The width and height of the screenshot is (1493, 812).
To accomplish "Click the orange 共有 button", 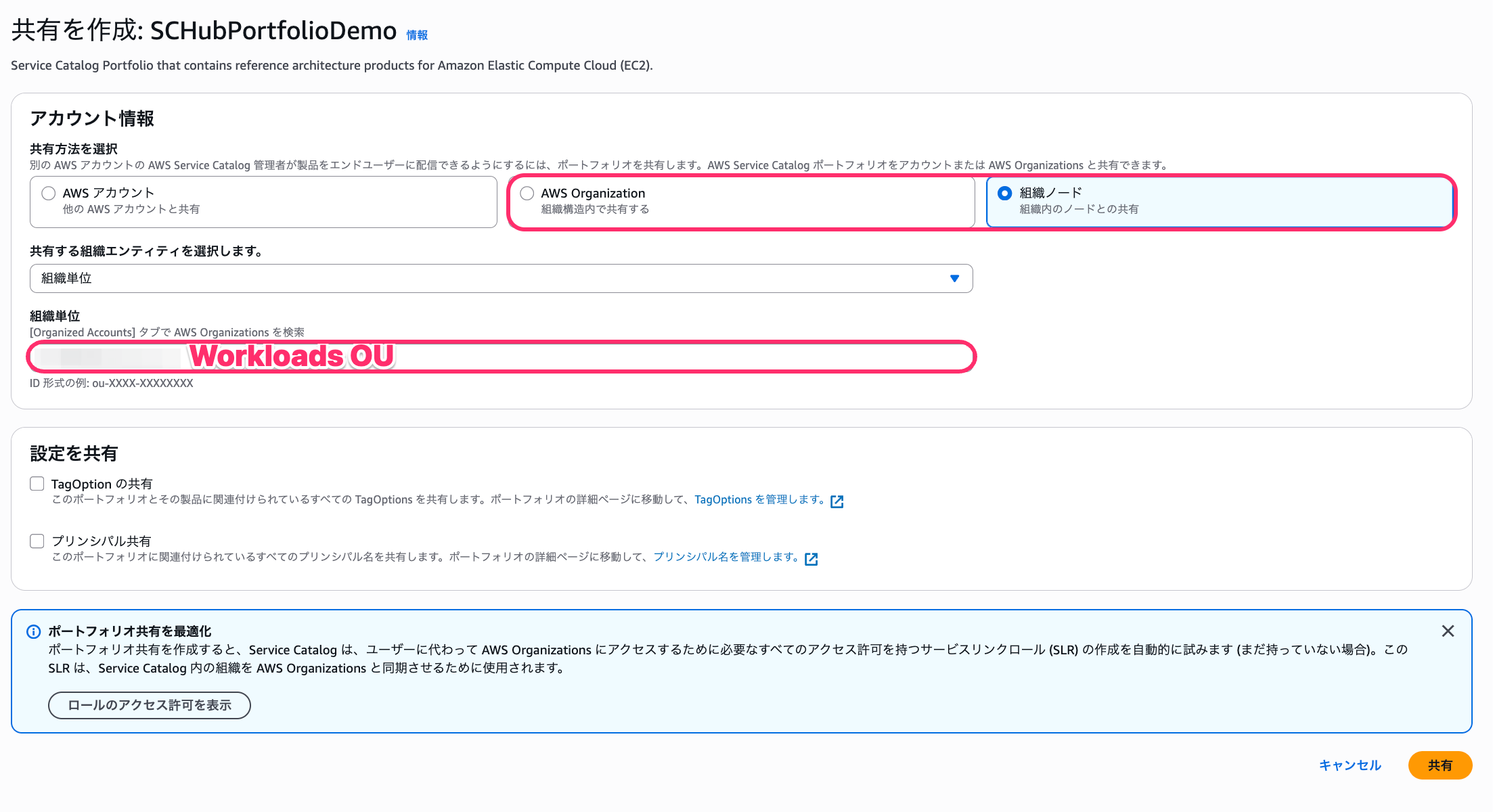I will (x=1440, y=765).
